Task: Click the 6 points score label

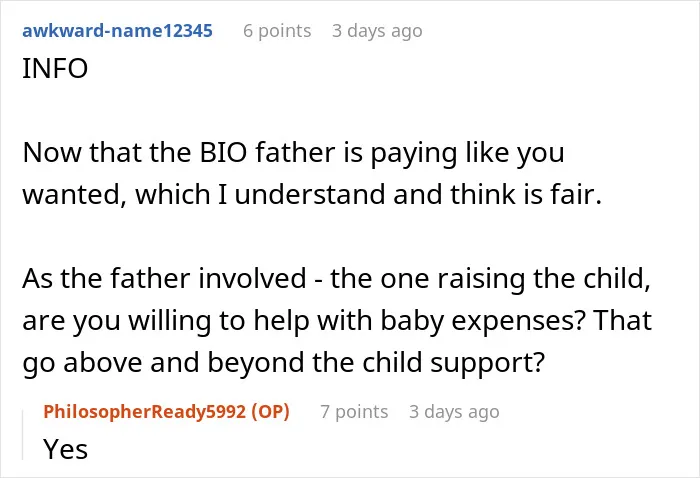Action: tap(277, 31)
